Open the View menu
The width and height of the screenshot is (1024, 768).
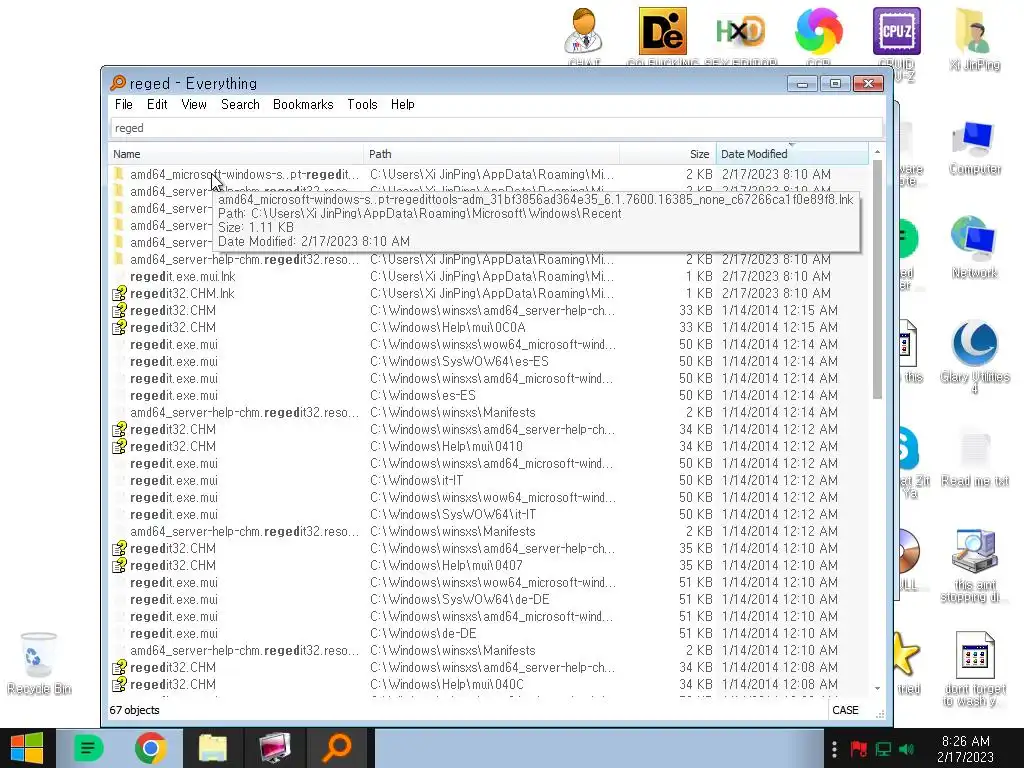point(194,104)
